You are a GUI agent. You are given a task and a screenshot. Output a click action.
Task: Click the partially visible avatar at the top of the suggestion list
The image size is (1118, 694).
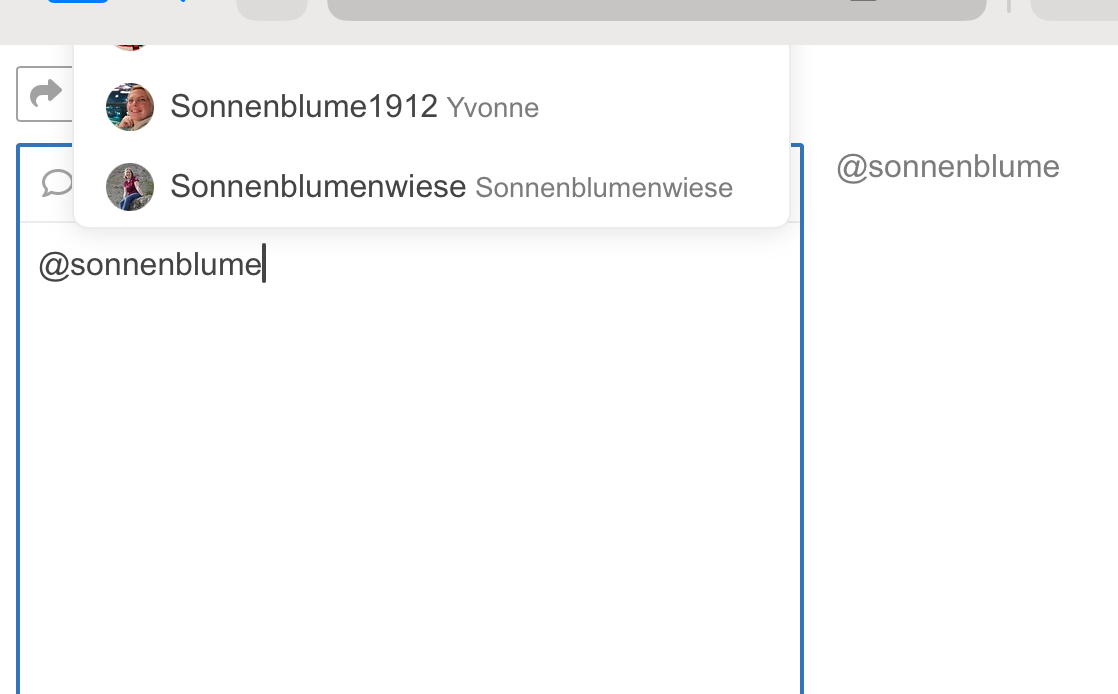point(130,47)
